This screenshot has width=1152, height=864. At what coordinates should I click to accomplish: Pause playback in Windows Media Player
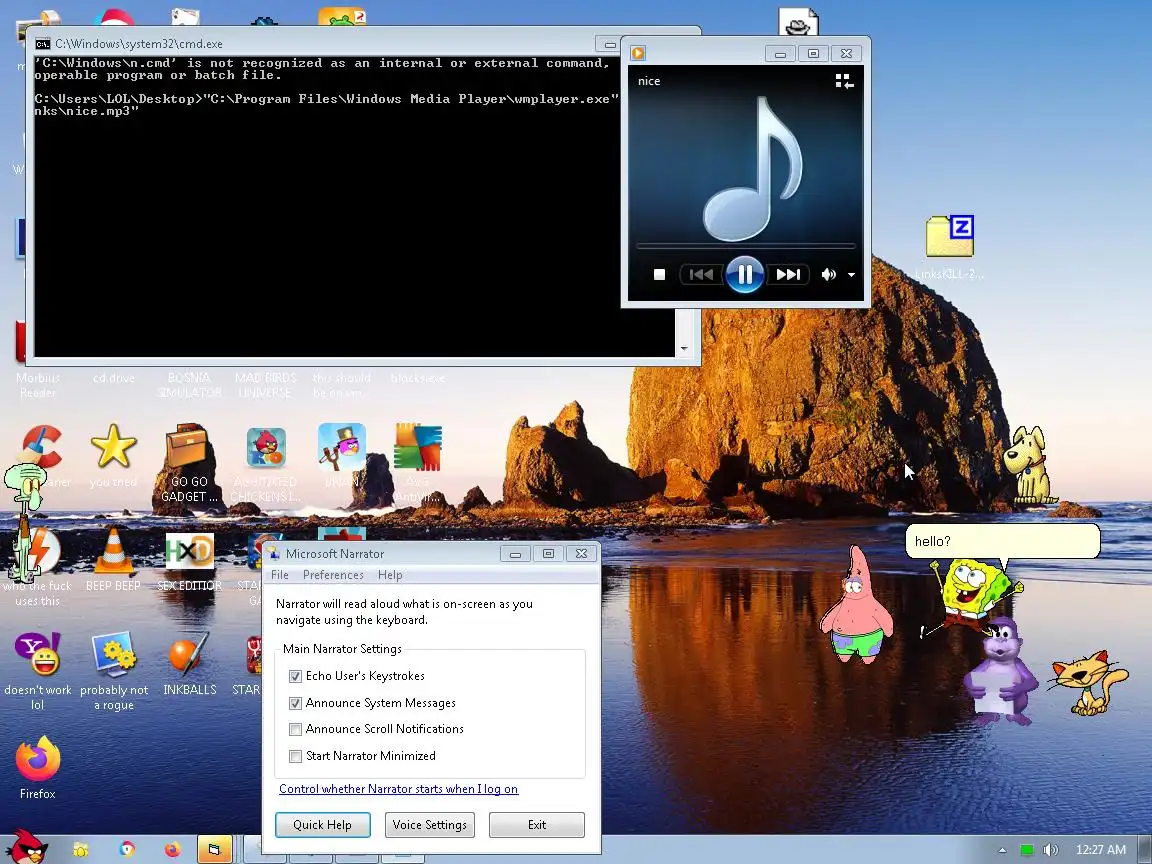744,274
